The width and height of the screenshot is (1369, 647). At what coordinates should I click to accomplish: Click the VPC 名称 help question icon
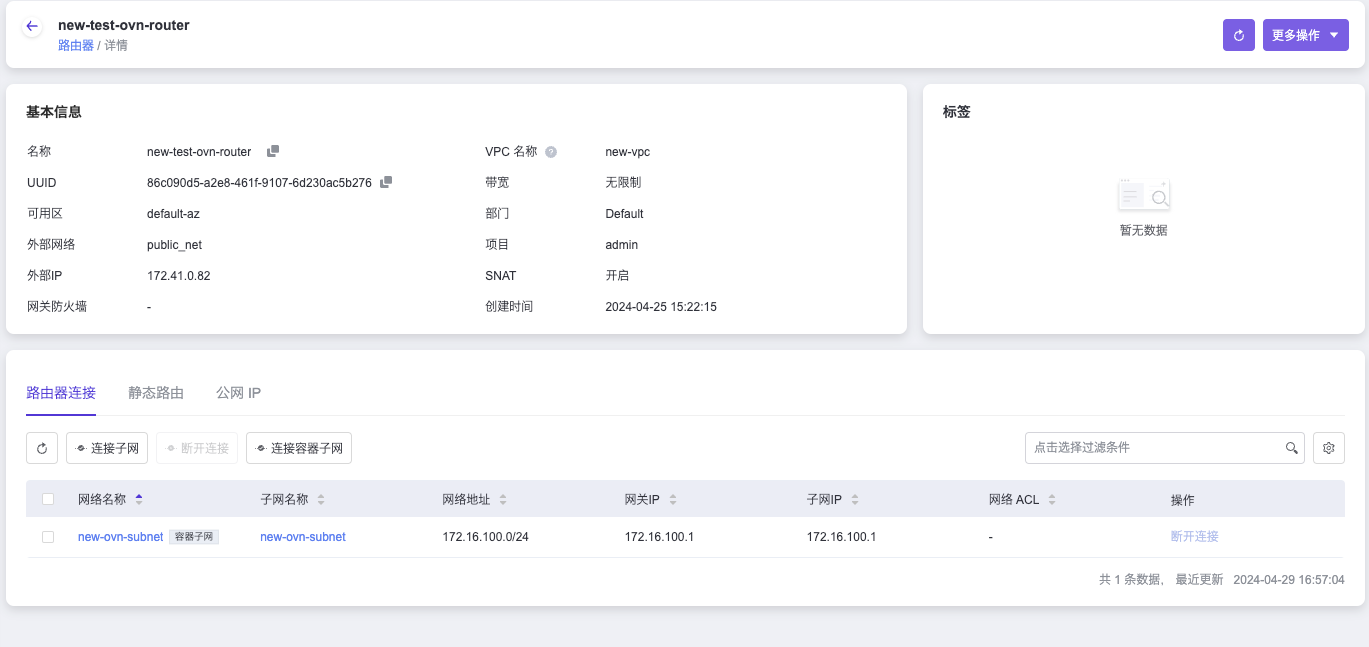coord(551,152)
